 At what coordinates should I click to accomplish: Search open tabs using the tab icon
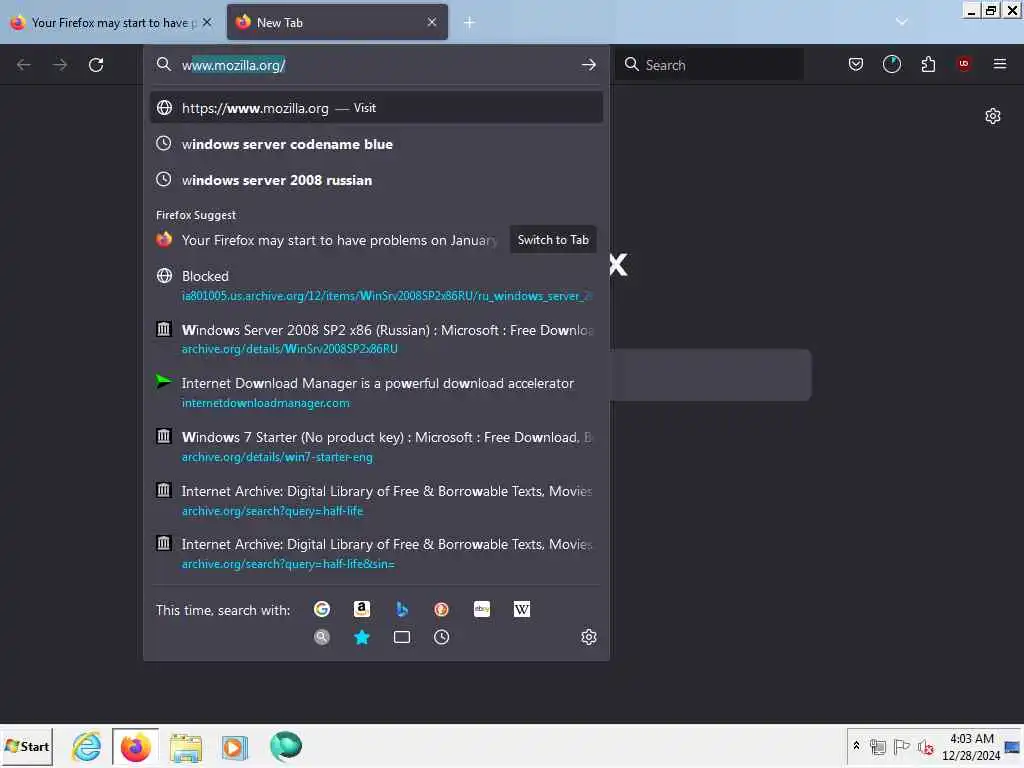click(402, 637)
